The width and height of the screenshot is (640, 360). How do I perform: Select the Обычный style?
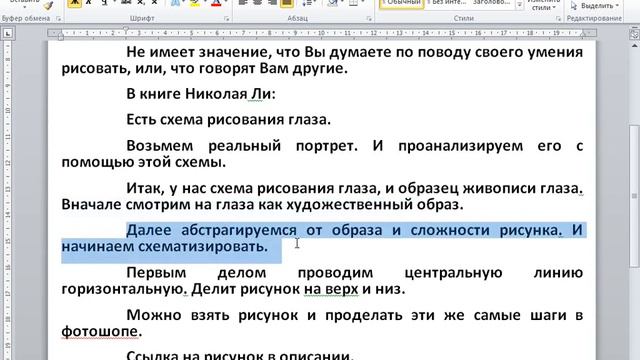[402, 4]
